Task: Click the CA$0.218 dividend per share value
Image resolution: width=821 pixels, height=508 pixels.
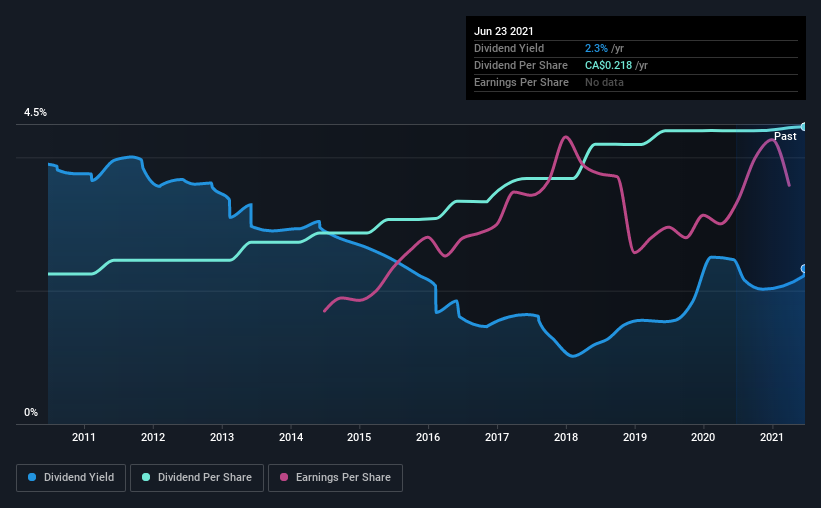Action: click(x=608, y=65)
